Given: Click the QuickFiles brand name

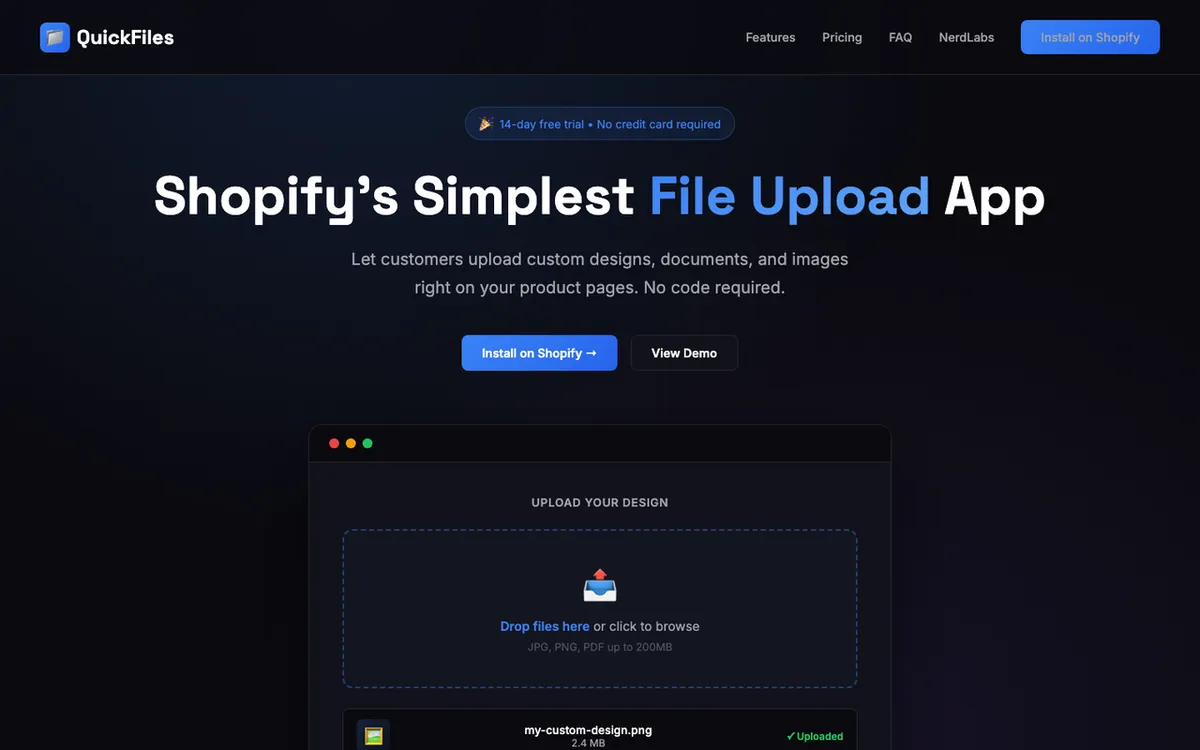Looking at the screenshot, I should click(x=125, y=38).
